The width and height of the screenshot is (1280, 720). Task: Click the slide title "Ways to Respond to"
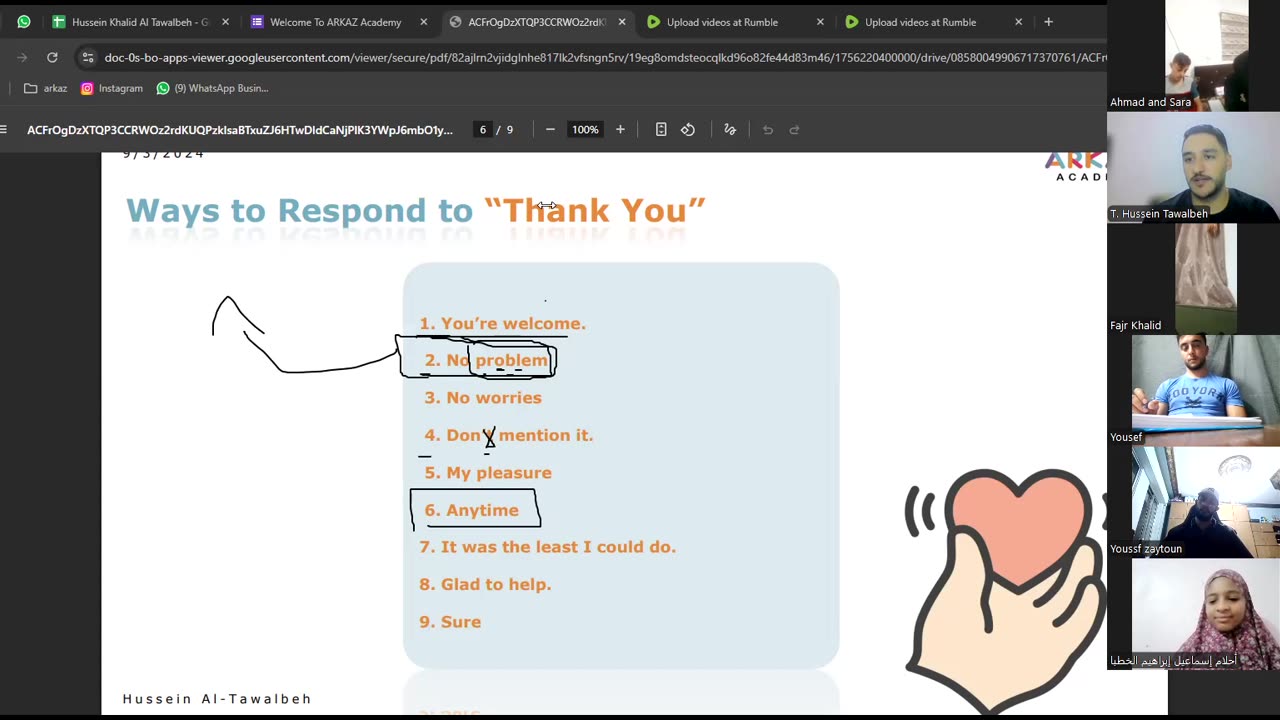tap(299, 211)
